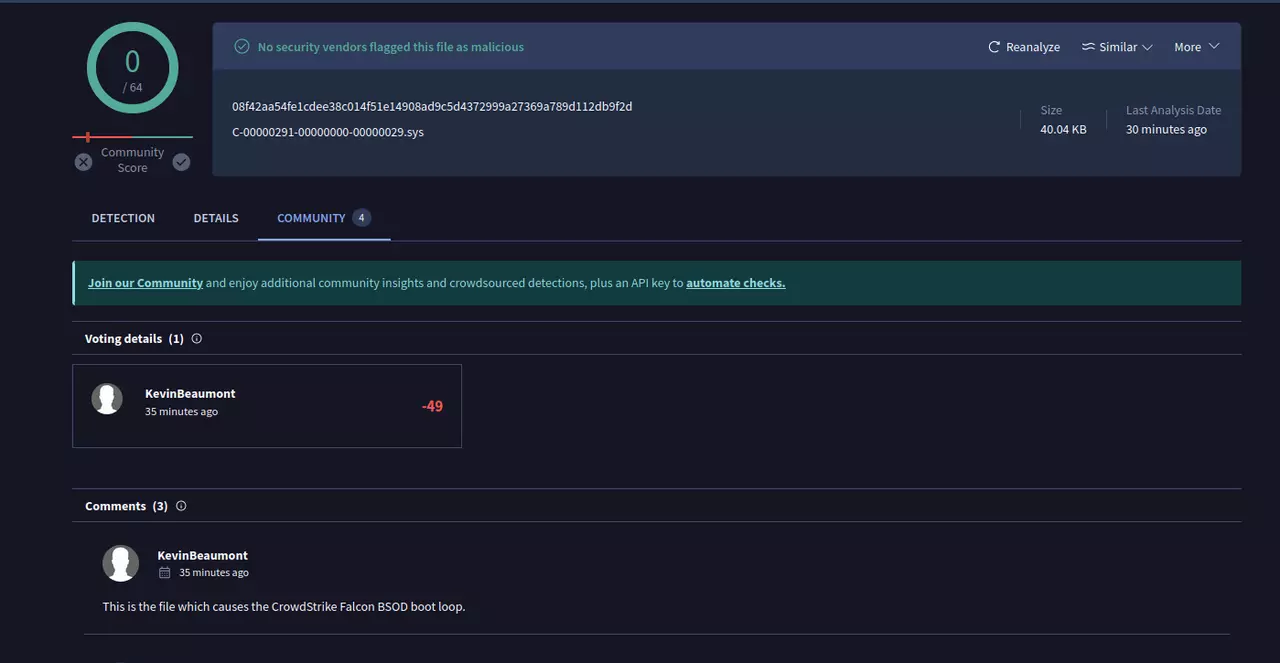Image resolution: width=1280 pixels, height=663 pixels.
Task: Follow the automate checks link
Action: (735, 283)
